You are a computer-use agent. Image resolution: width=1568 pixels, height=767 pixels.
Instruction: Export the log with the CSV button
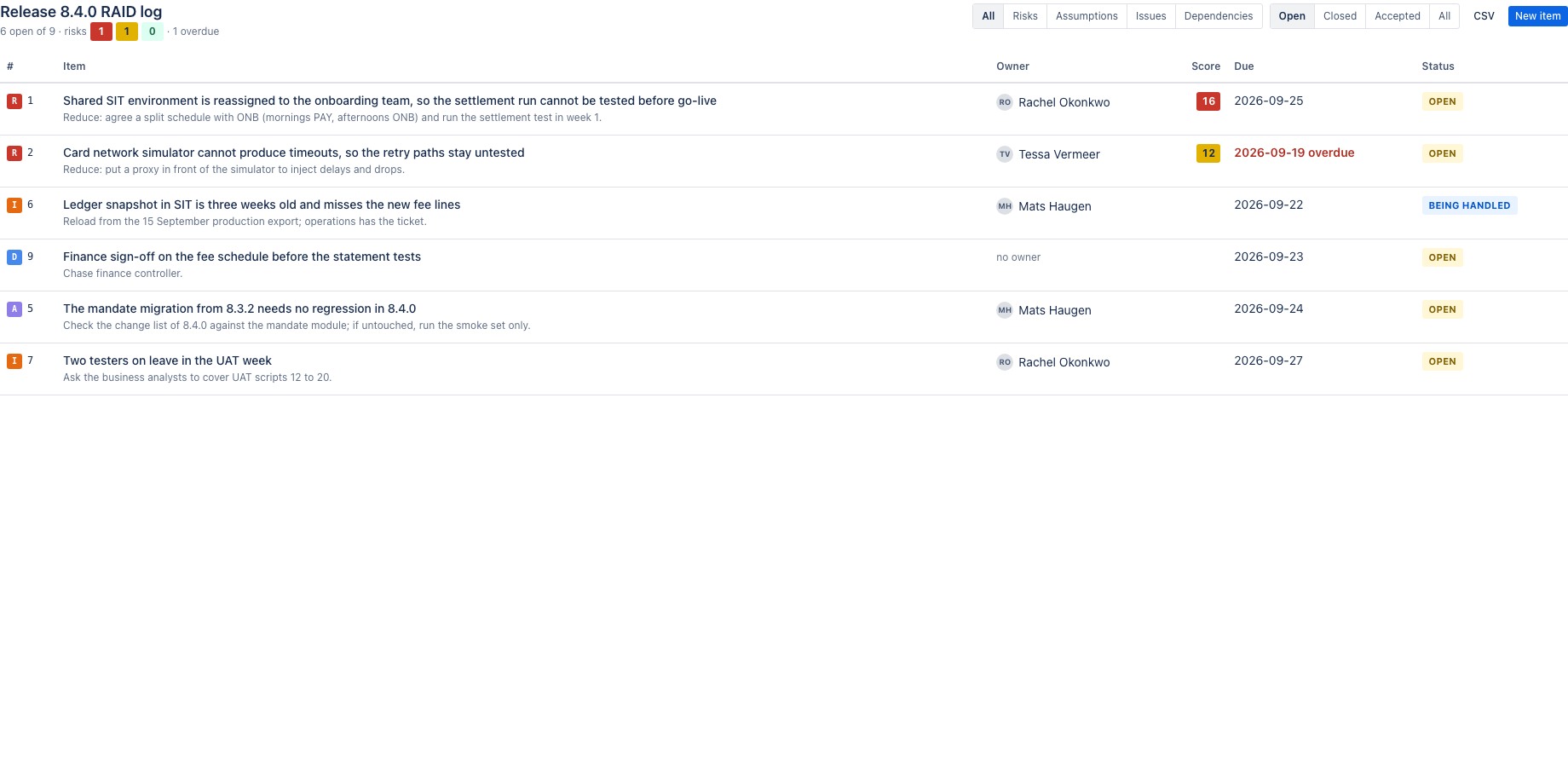[1484, 16]
